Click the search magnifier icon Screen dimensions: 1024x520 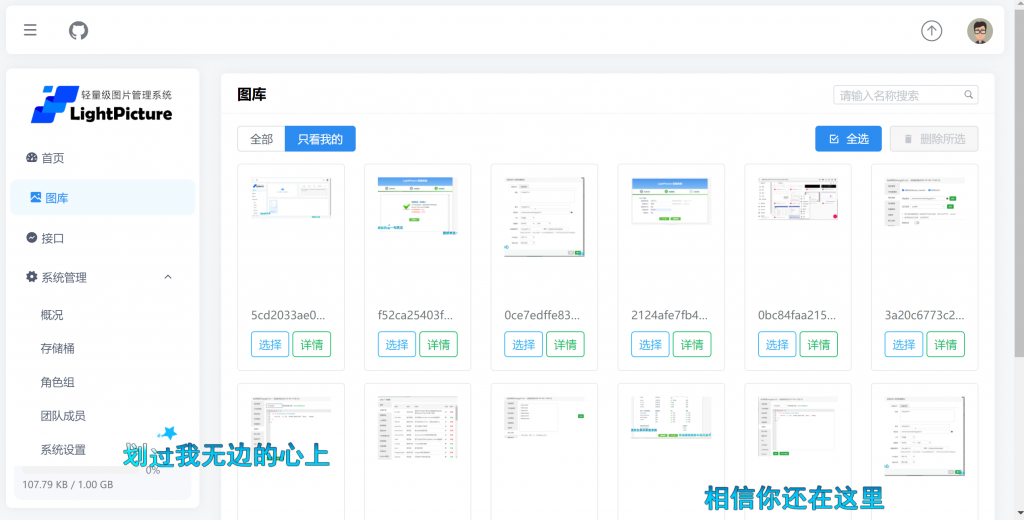(968, 95)
